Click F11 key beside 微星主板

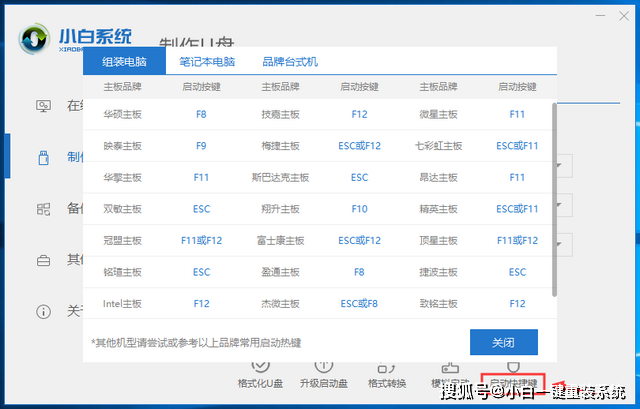pos(517,114)
